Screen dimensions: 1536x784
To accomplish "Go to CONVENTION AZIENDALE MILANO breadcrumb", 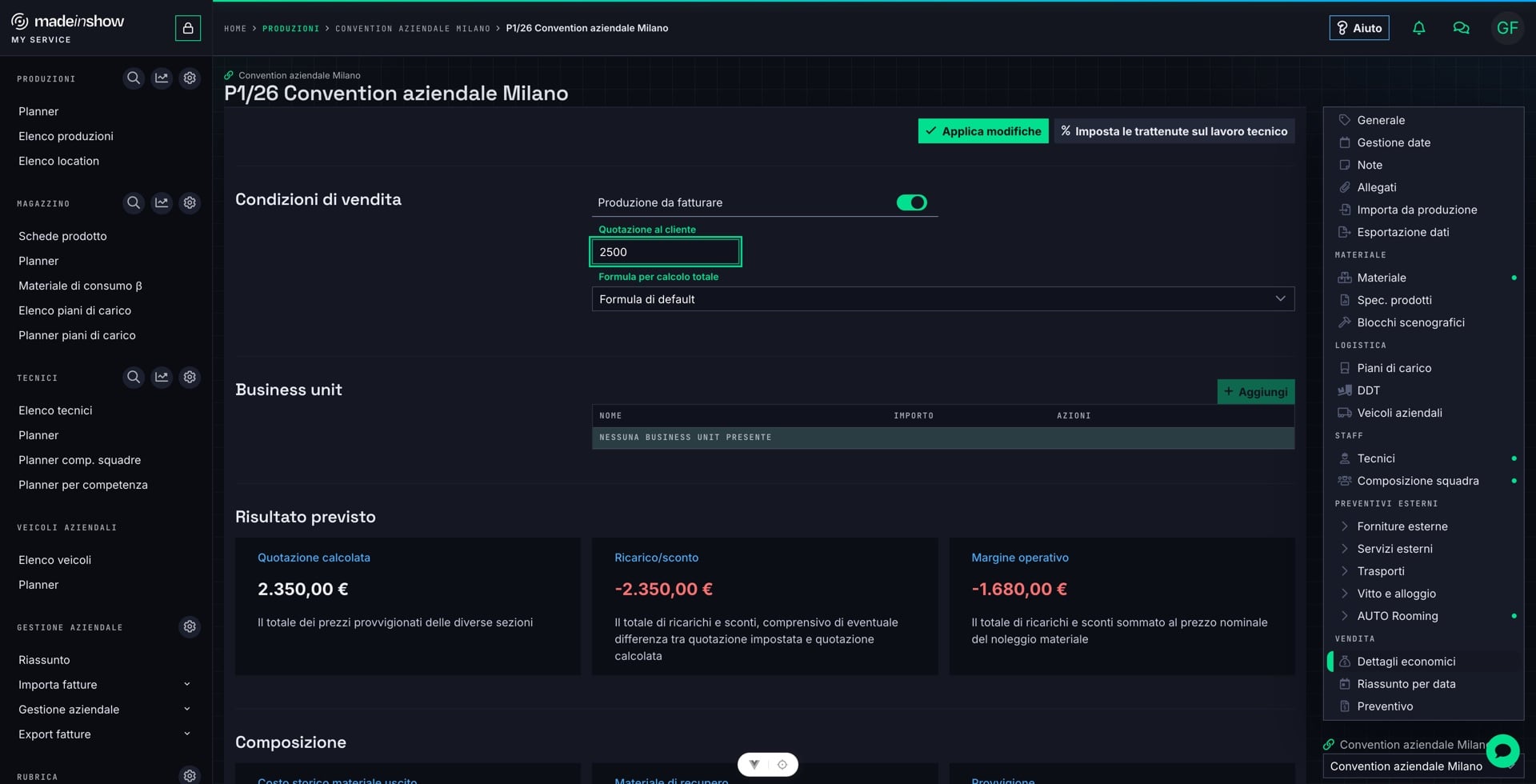I will tap(413, 29).
